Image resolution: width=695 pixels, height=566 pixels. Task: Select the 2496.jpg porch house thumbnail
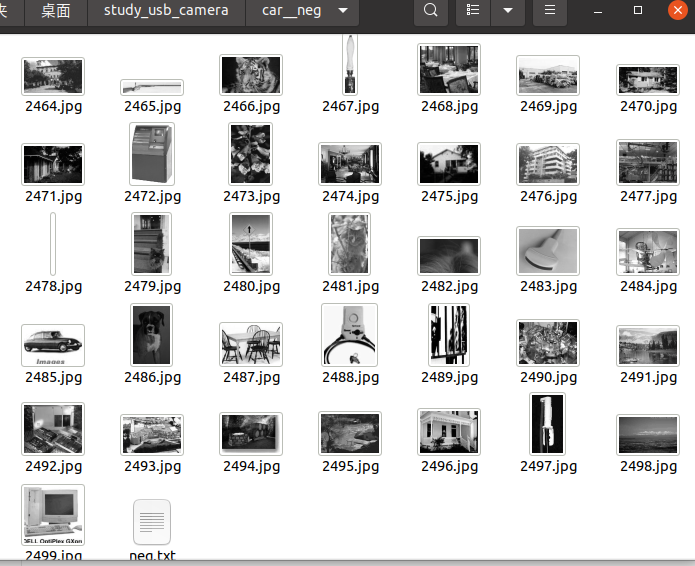click(449, 432)
